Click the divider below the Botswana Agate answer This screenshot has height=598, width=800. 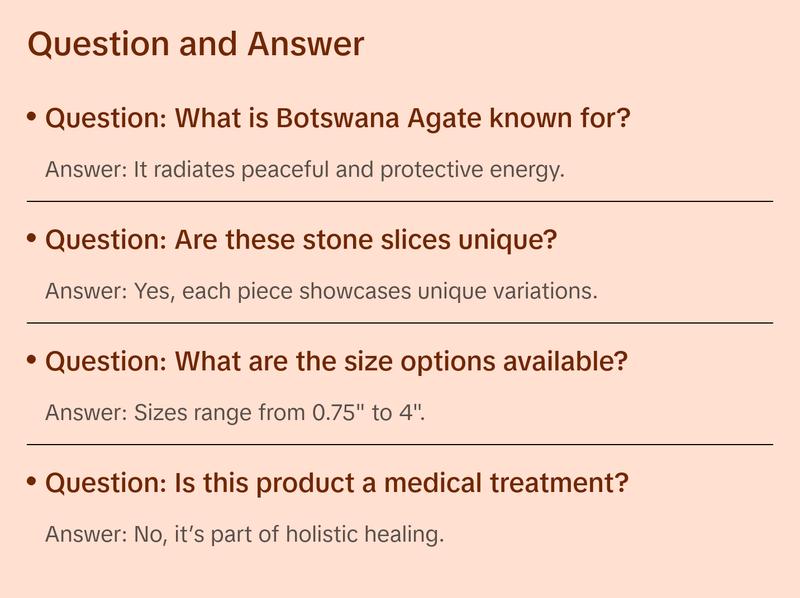400,201
